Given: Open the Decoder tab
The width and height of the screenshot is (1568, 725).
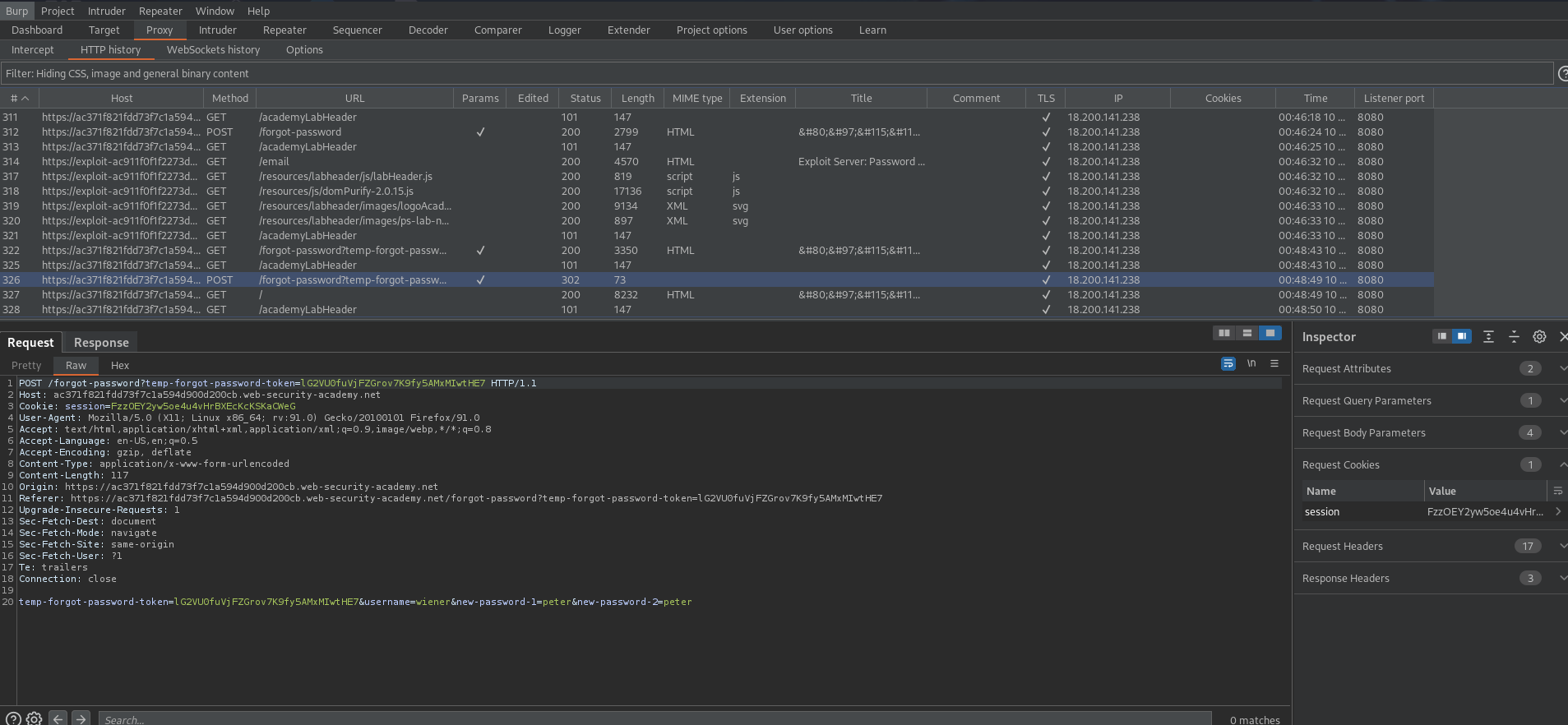Looking at the screenshot, I should (428, 30).
